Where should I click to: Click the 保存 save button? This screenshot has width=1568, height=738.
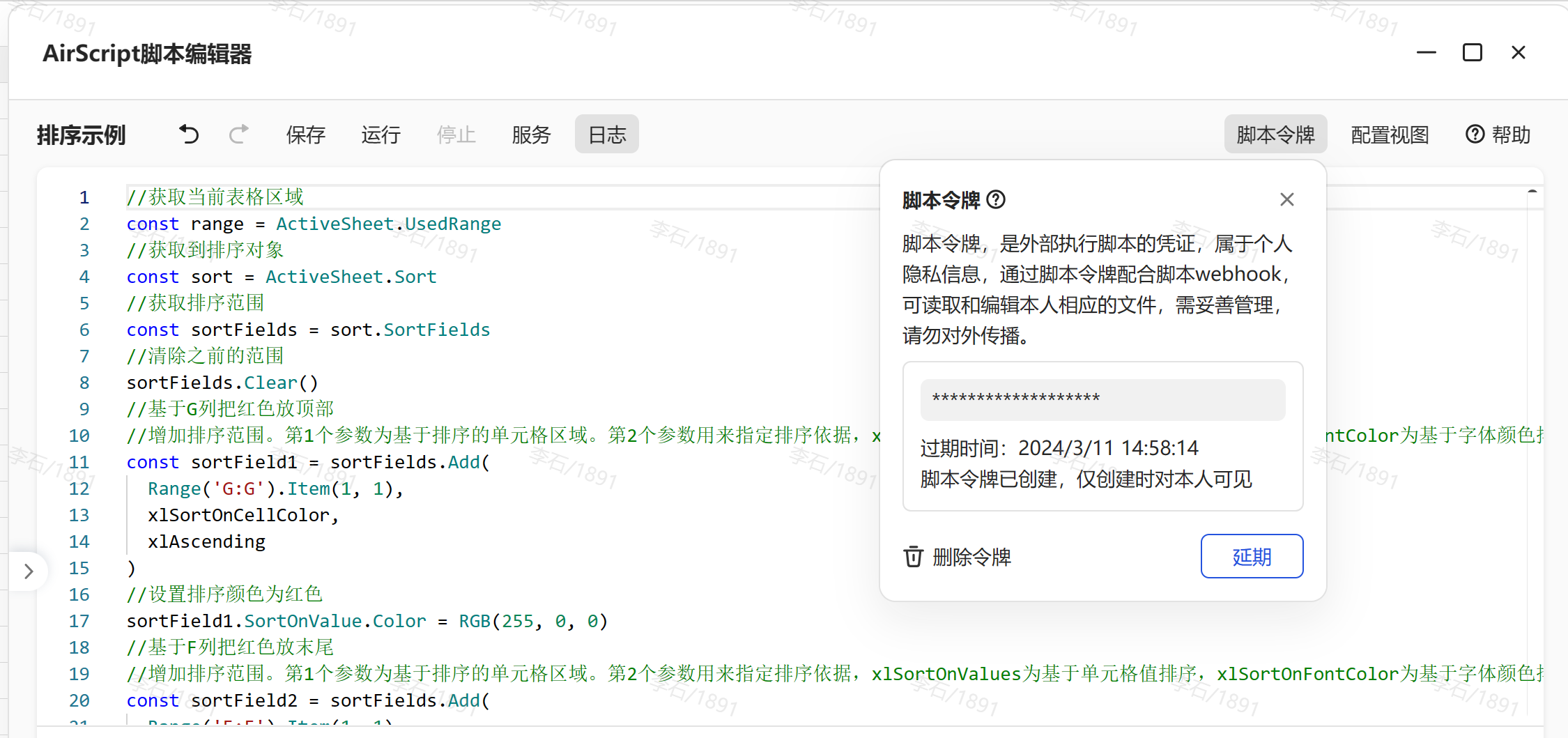click(305, 134)
